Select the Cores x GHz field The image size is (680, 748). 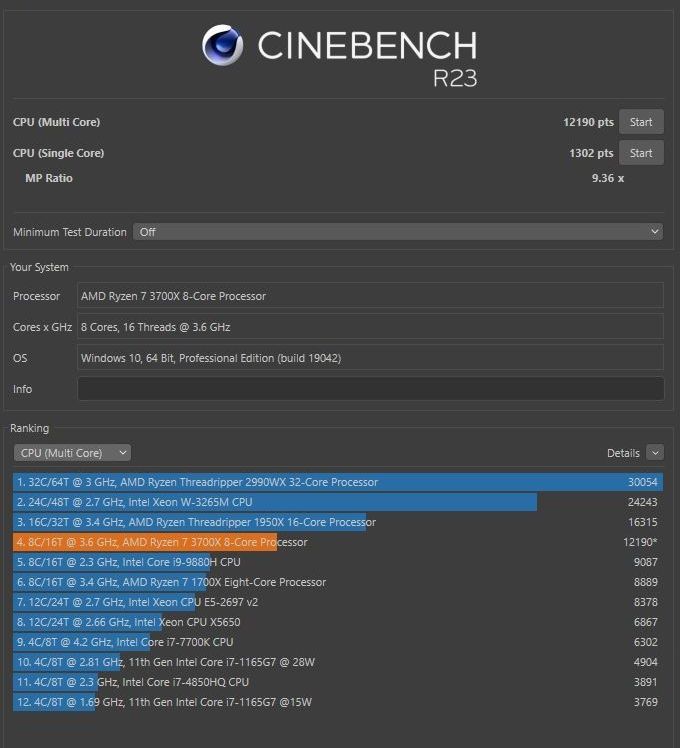click(x=370, y=327)
